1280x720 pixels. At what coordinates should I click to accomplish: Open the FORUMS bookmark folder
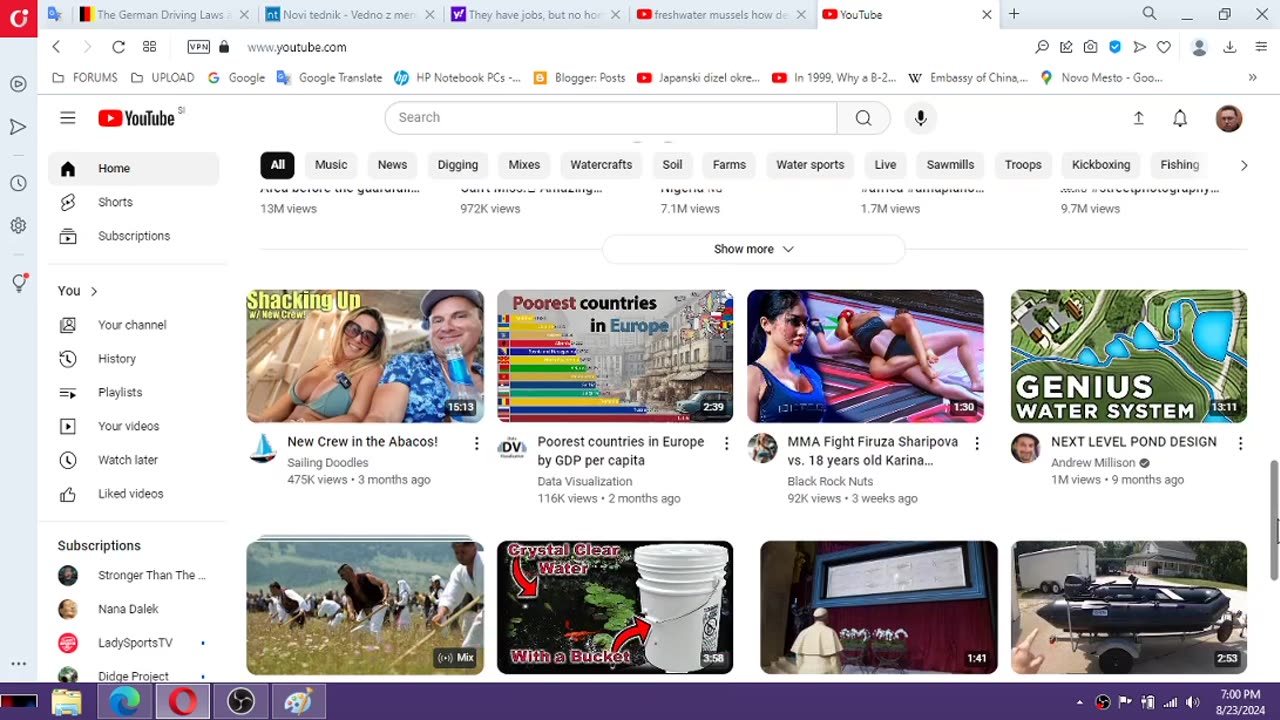tap(84, 77)
